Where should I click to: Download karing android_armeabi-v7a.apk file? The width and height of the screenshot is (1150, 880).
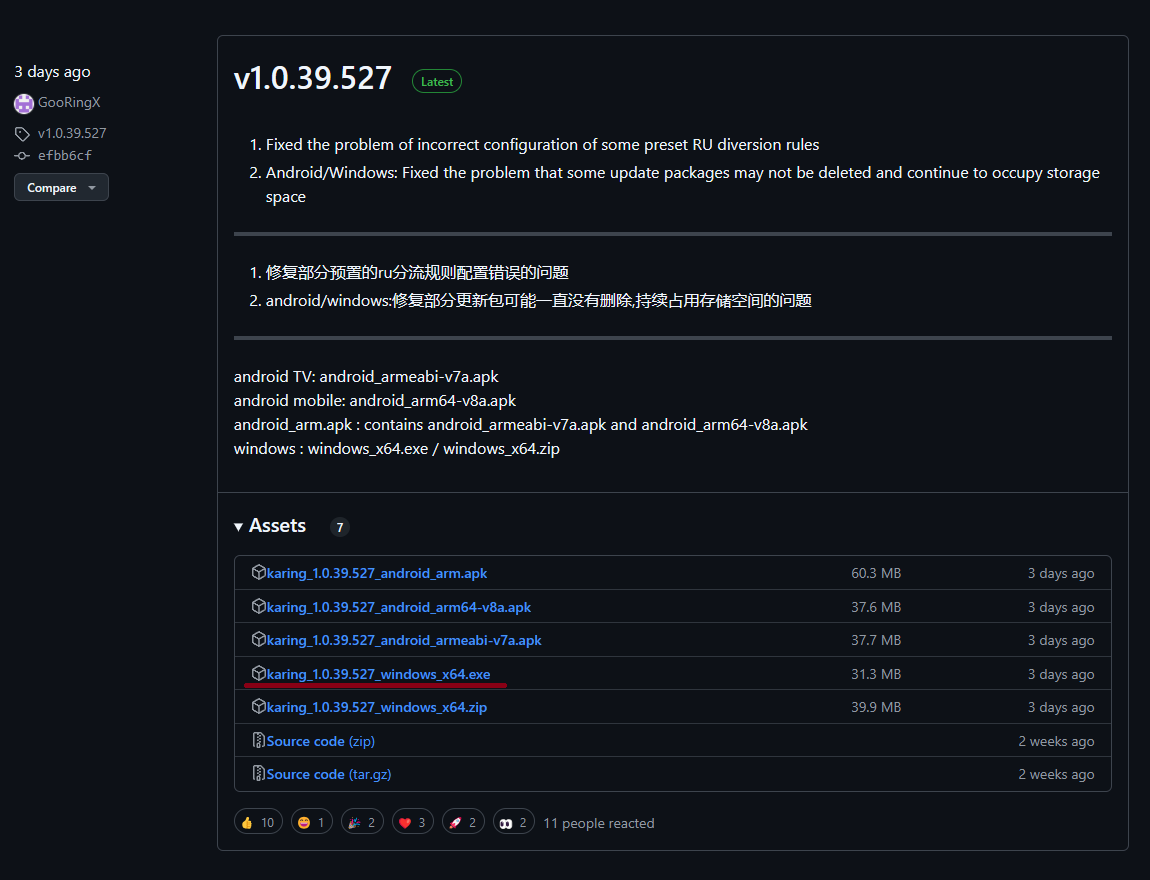pos(404,640)
